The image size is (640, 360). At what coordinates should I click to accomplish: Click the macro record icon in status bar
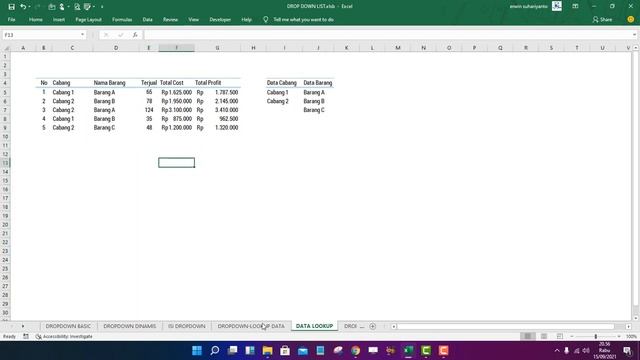(26, 336)
